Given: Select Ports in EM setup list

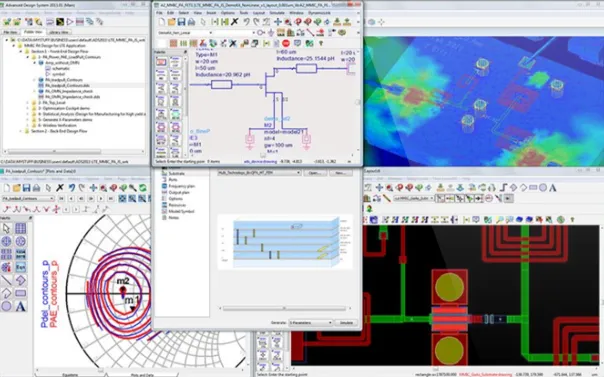Looking at the screenshot, I should coord(173,180).
